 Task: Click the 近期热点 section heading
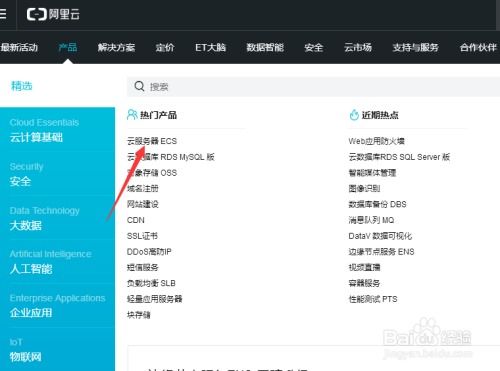pos(380,115)
